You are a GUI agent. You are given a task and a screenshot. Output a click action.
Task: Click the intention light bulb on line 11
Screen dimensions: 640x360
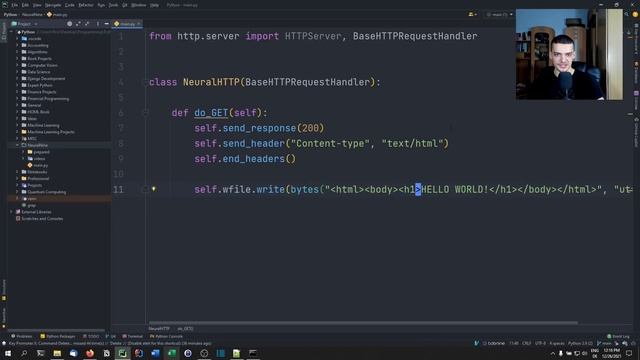(x=154, y=189)
